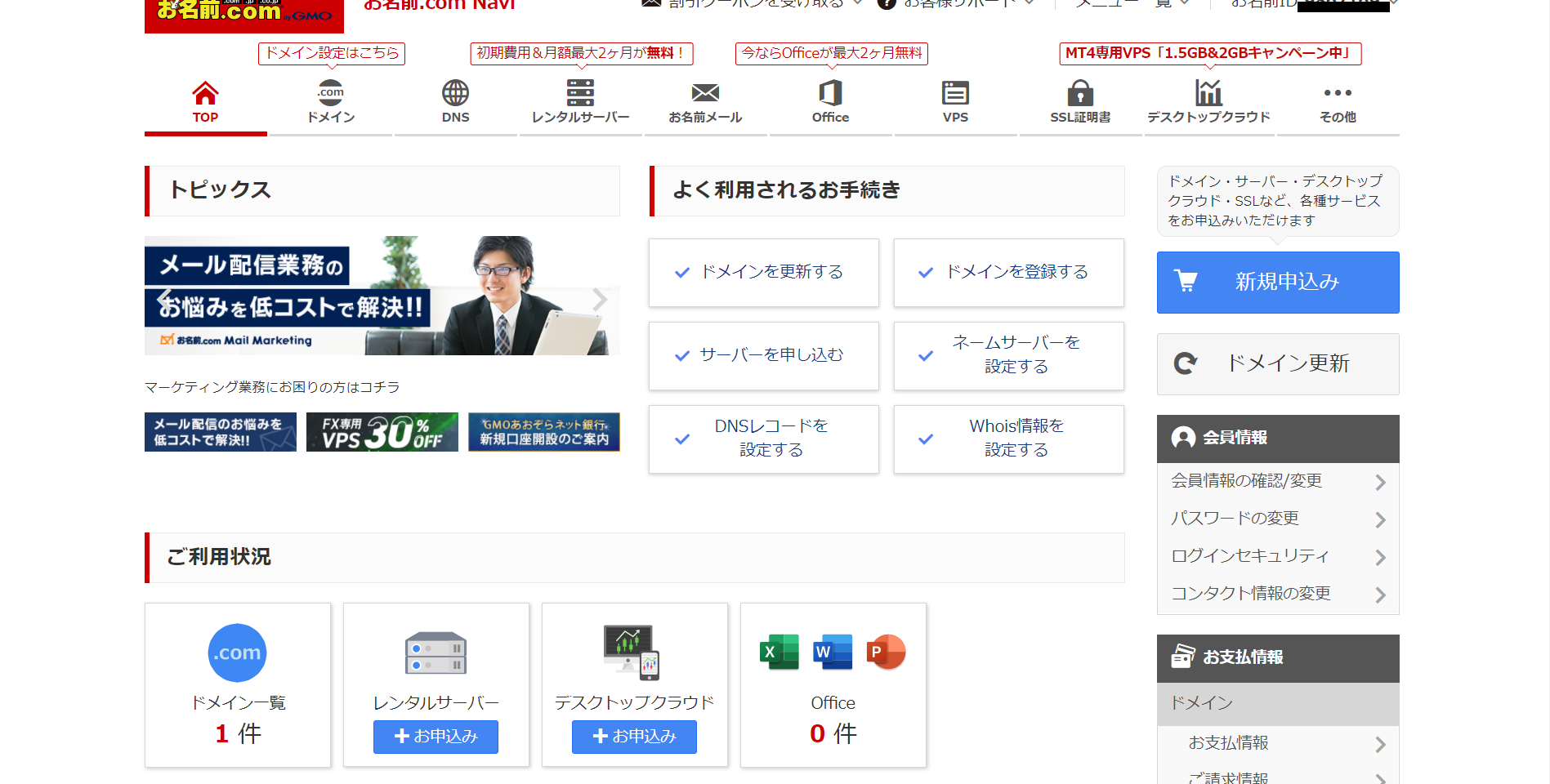The width and height of the screenshot is (1550, 784).
Task: Click the shopping cart icon on 新規申込み
Action: 1186,281
